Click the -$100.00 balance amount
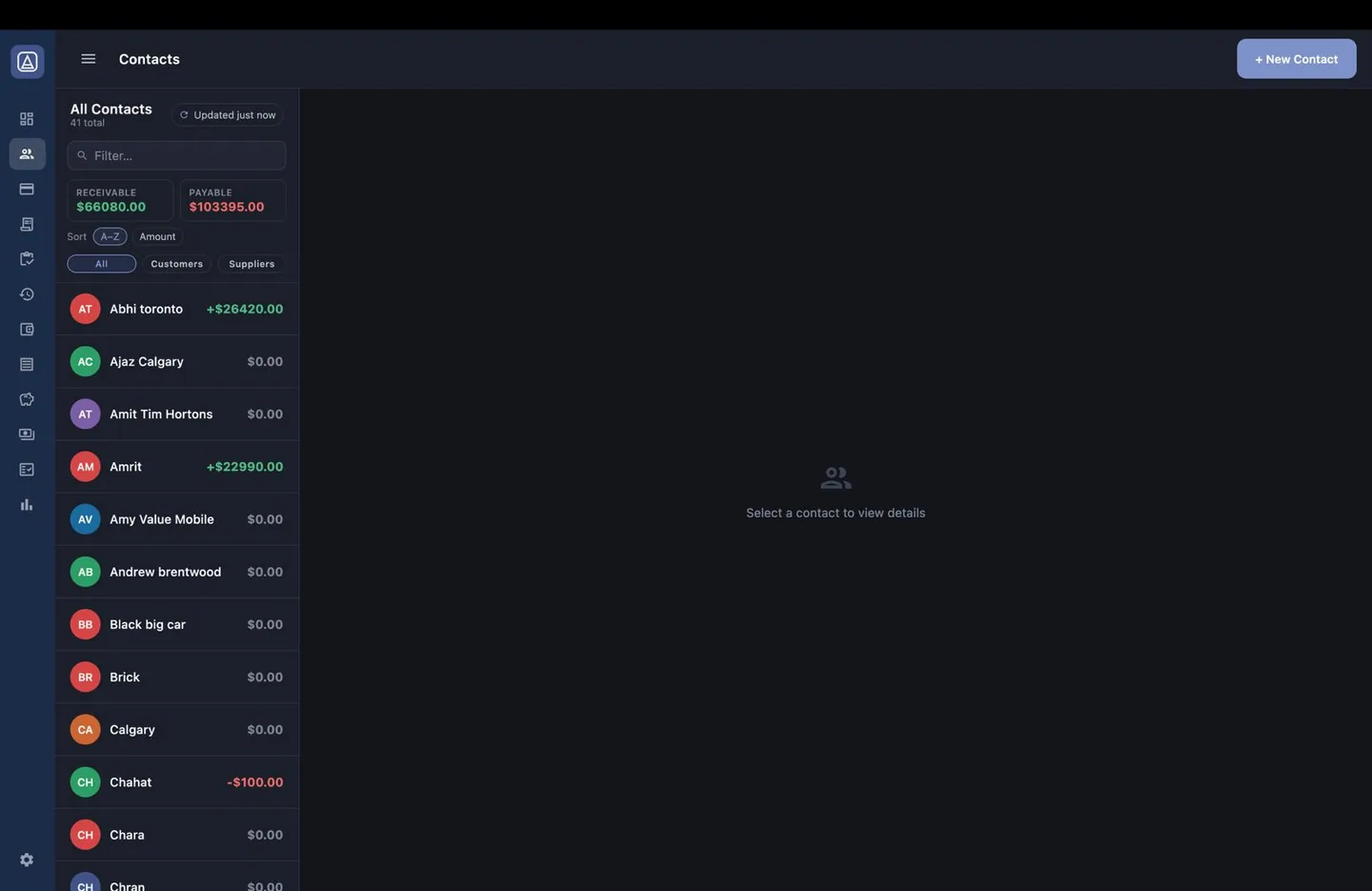Viewport: 1372px width, 891px height. pos(255,782)
